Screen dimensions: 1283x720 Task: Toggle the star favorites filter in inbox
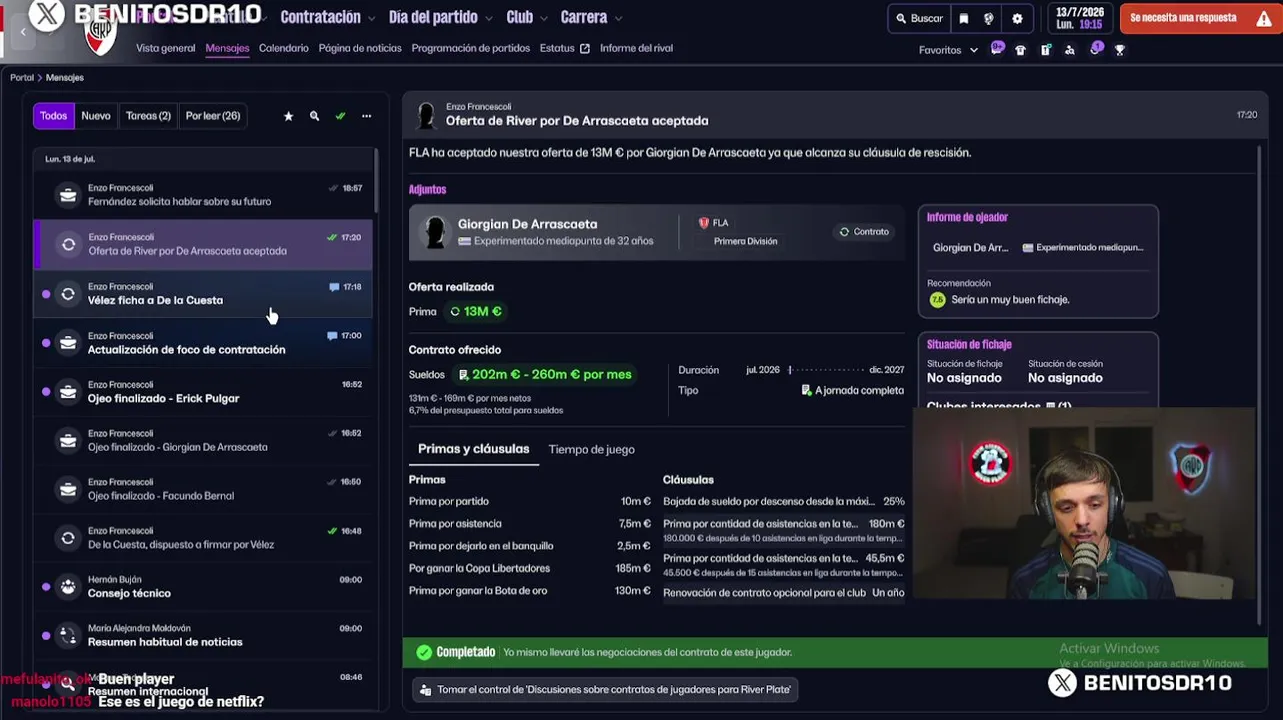click(288, 116)
